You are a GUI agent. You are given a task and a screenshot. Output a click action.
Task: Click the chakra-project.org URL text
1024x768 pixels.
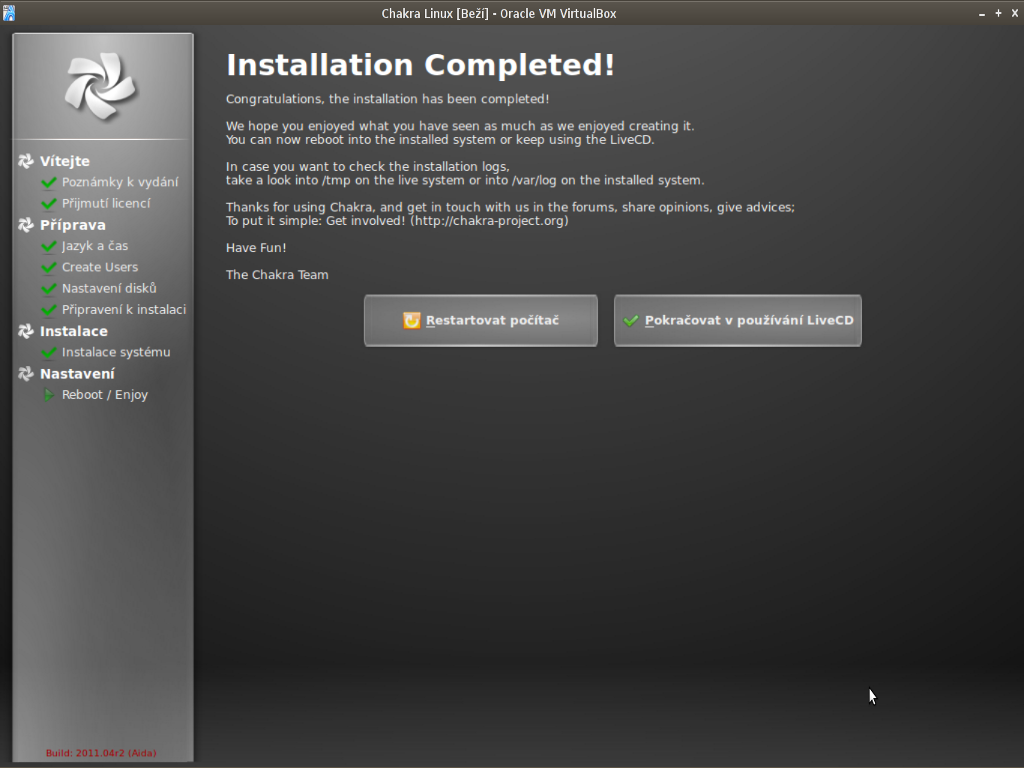tap(489, 221)
